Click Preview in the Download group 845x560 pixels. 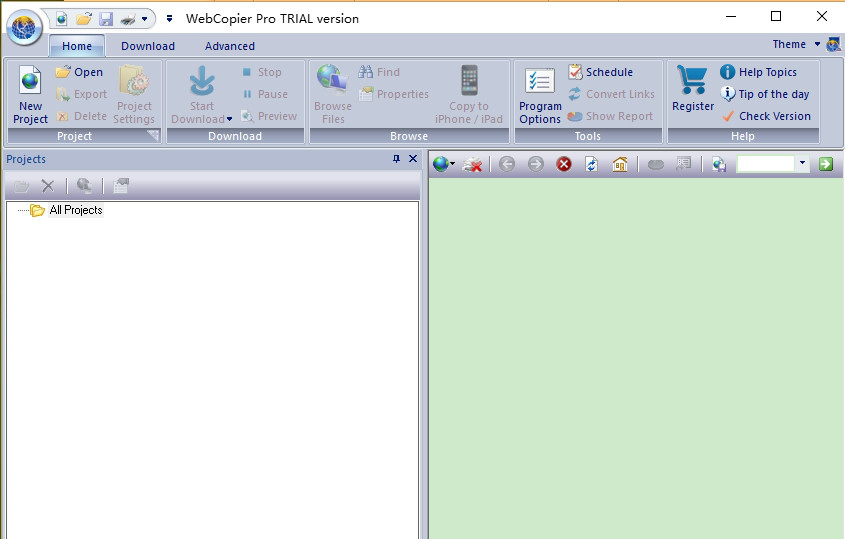269,116
